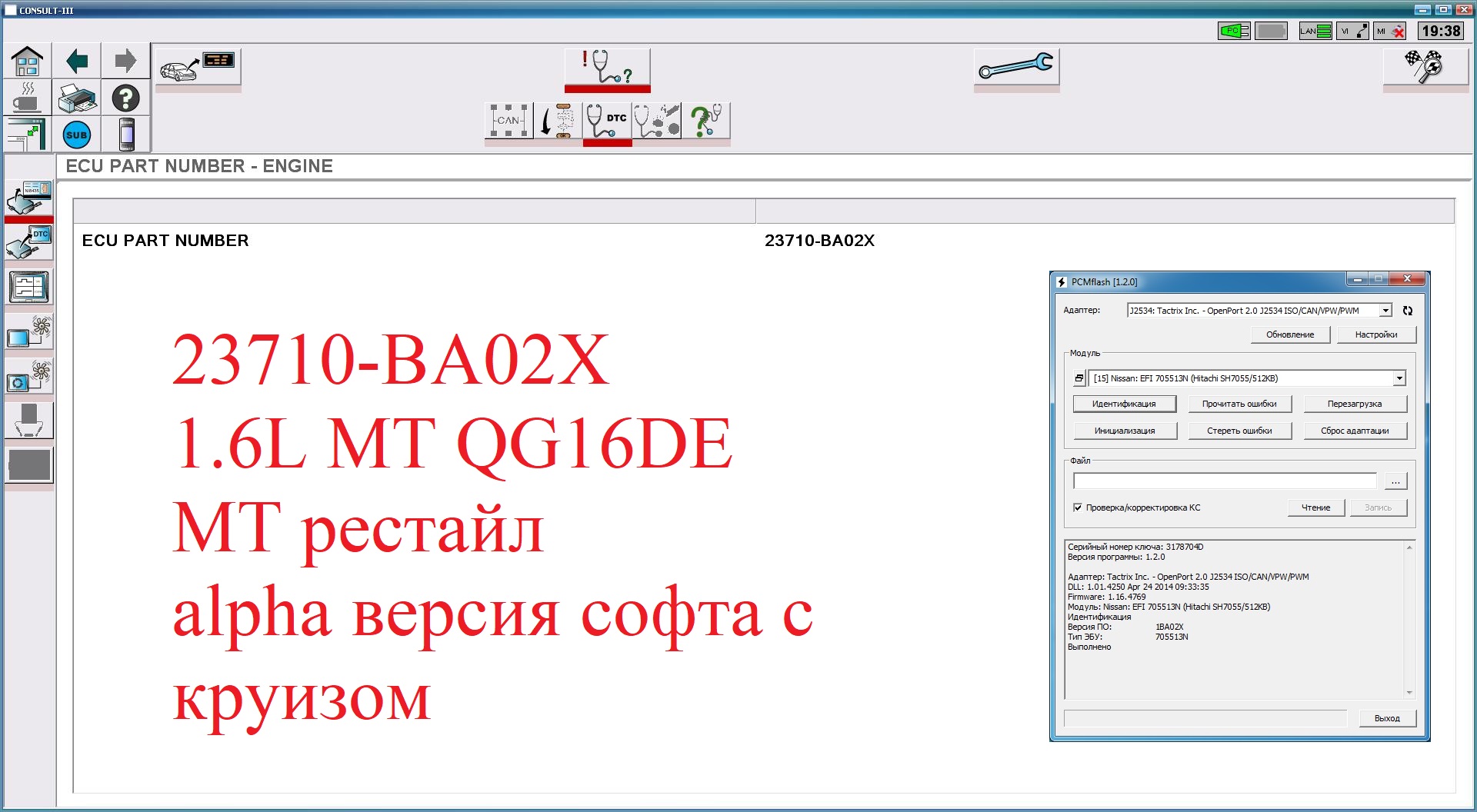Click the green back arrow
Viewport: 1477px width, 812px height.
(x=77, y=61)
